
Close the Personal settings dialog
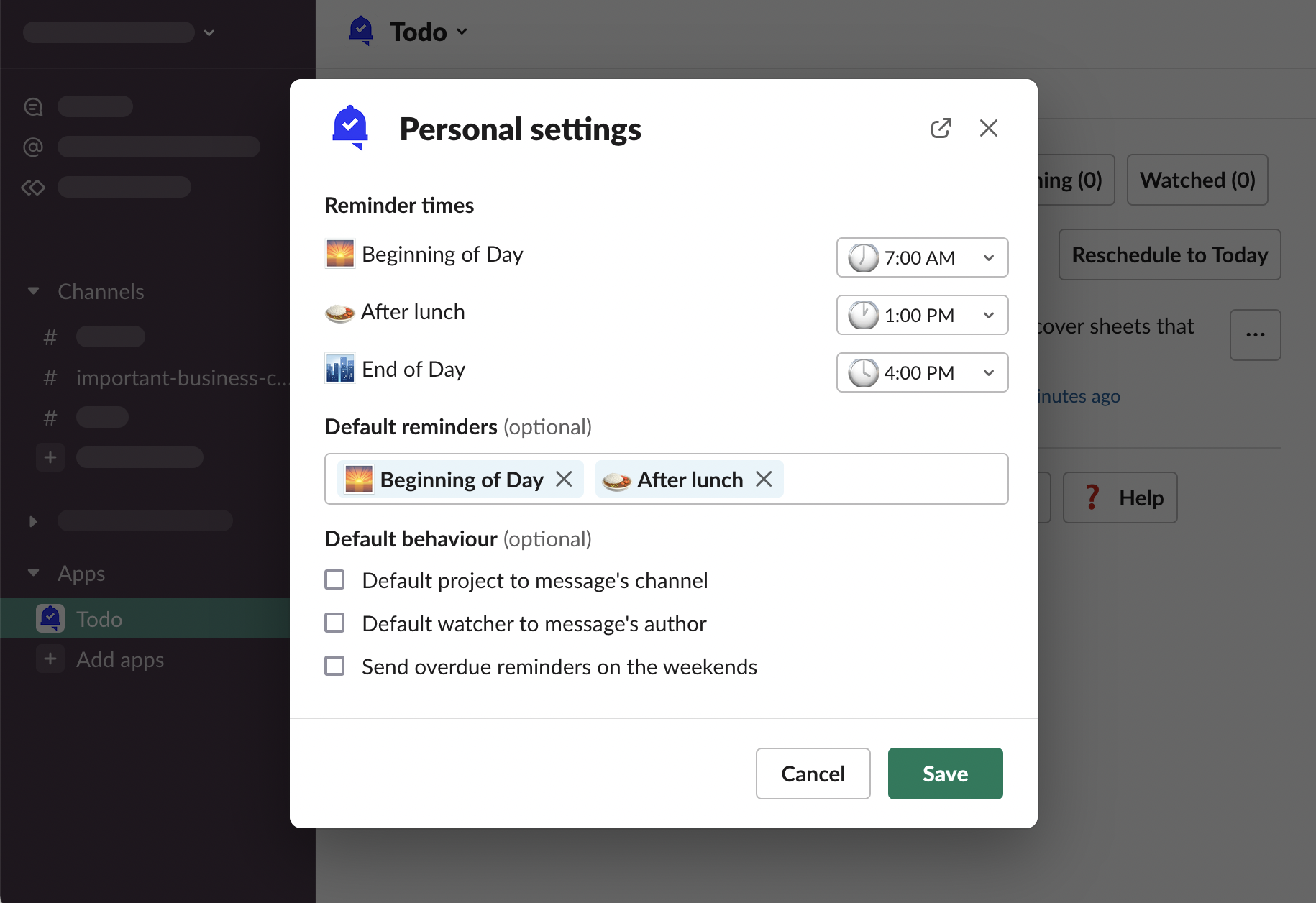[988, 129]
